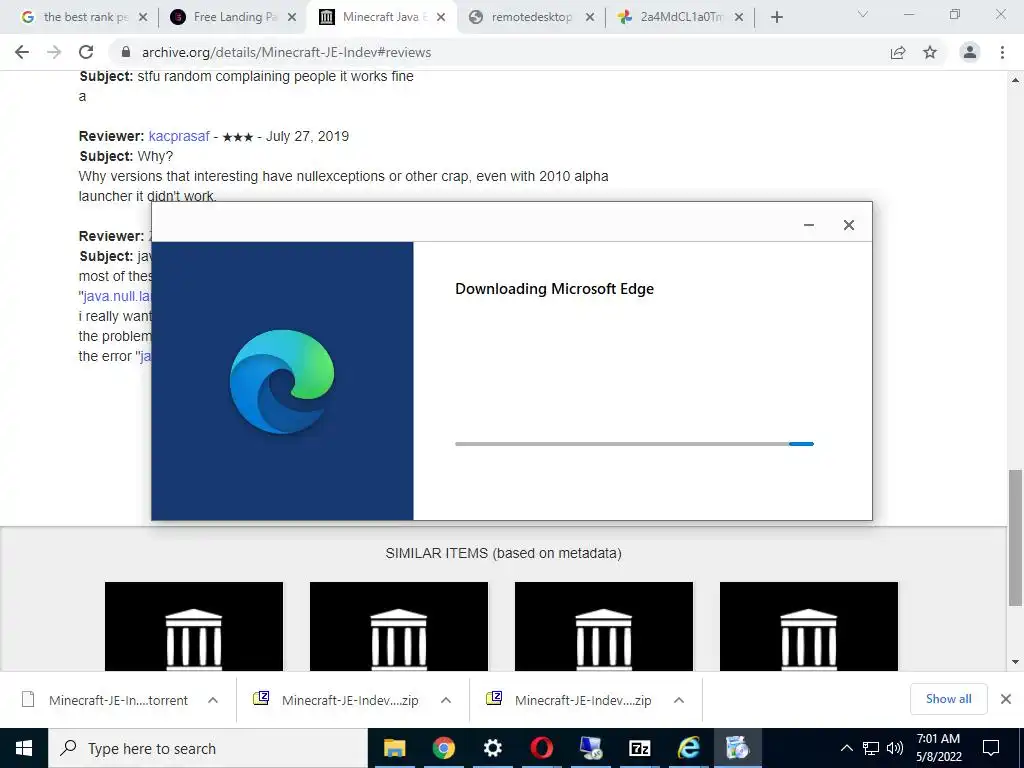Open Google Chrome from the taskbar

click(443, 748)
